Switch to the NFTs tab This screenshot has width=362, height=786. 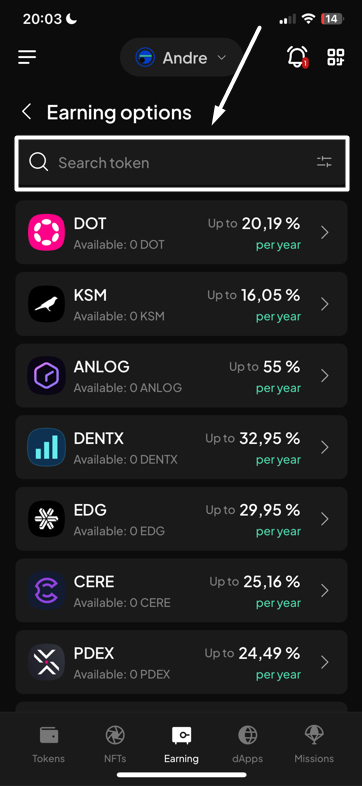point(115,744)
